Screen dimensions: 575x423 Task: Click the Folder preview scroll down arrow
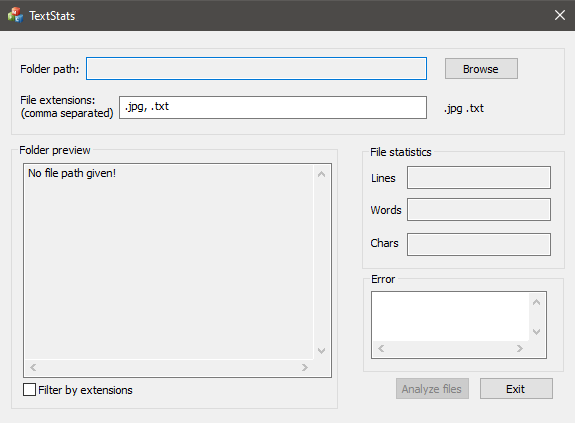pos(321,351)
